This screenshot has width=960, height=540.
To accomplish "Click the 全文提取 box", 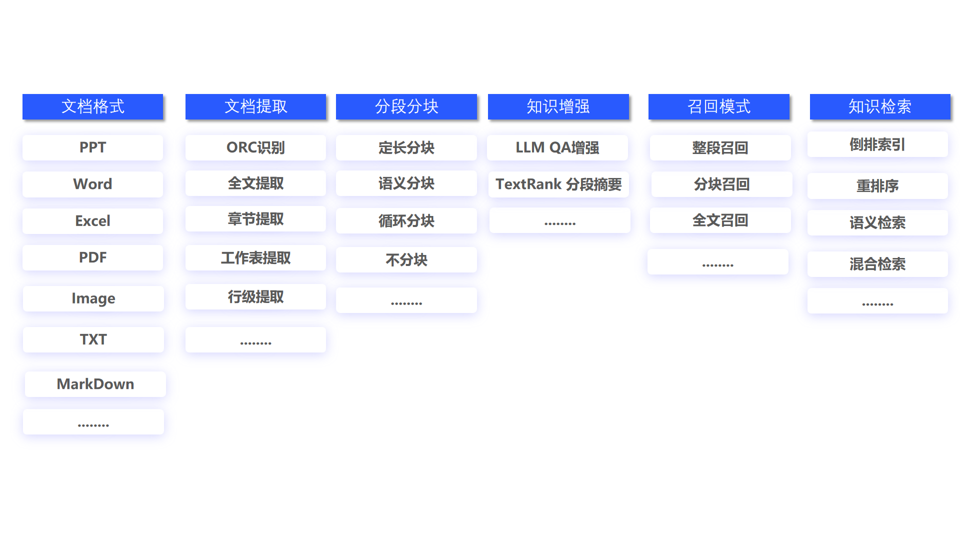I will click(x=255, y=183).
